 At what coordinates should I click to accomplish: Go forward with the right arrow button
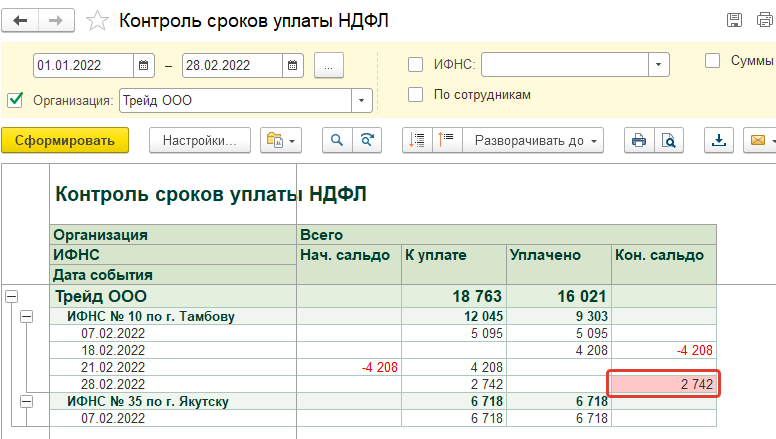pos(56,21)
